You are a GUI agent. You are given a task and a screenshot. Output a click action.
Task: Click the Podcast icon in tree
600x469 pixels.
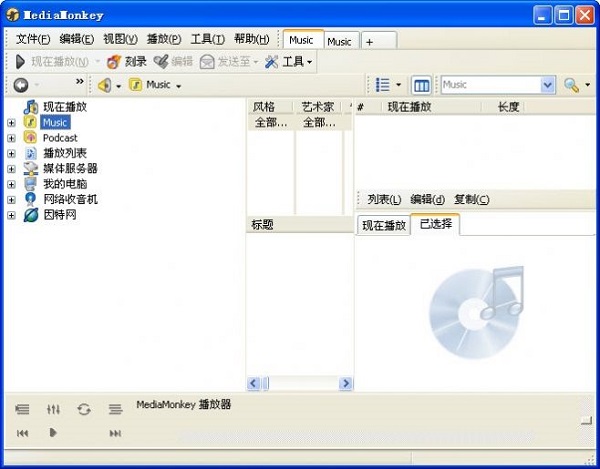30,137
